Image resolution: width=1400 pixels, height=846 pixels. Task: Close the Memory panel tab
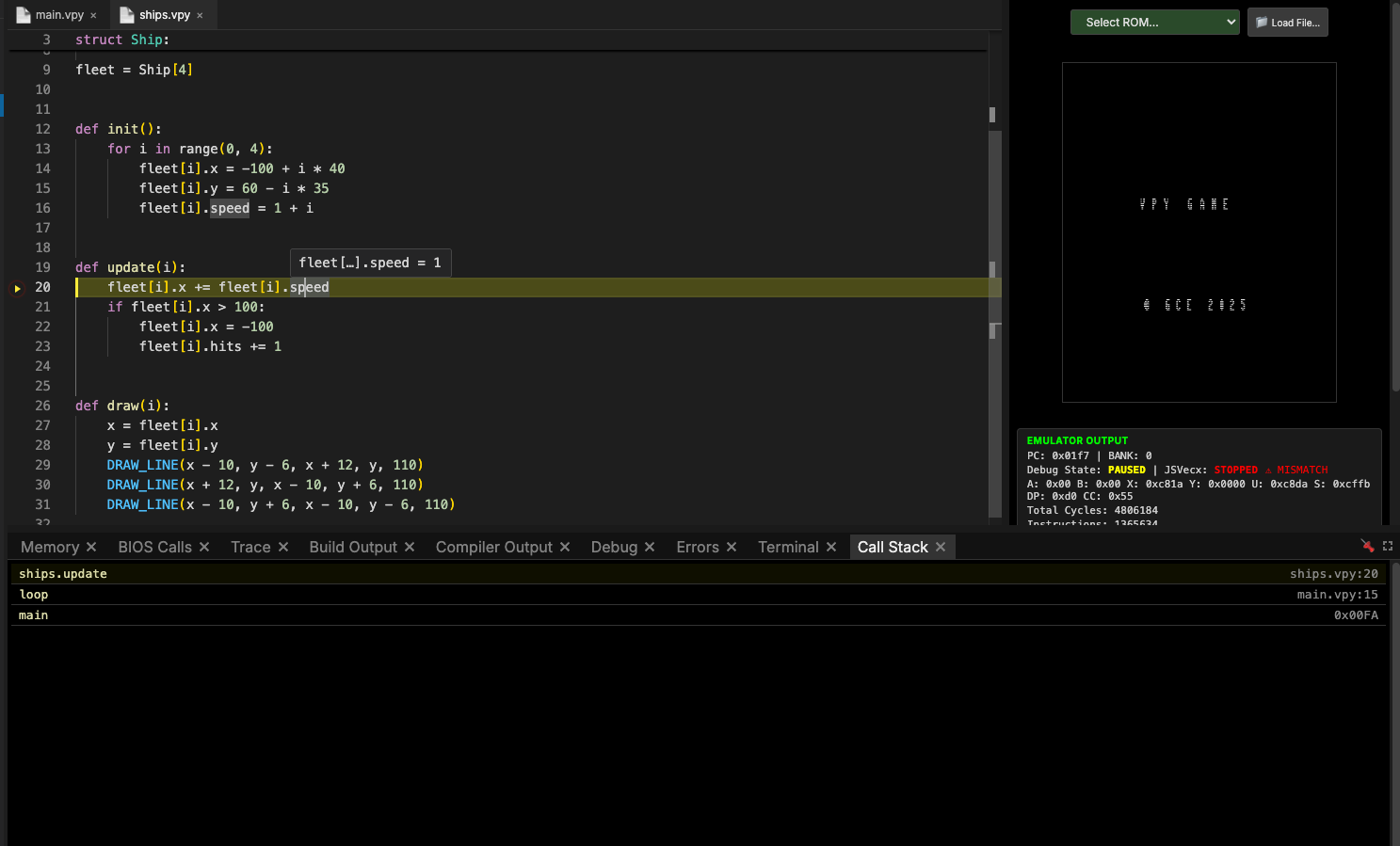91,547
